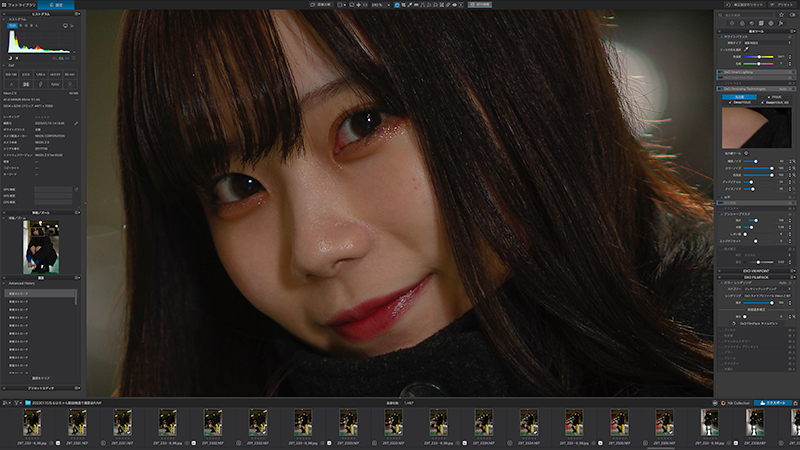Click the shadow clipping moon icon under histogram

(x=10, y=58)
